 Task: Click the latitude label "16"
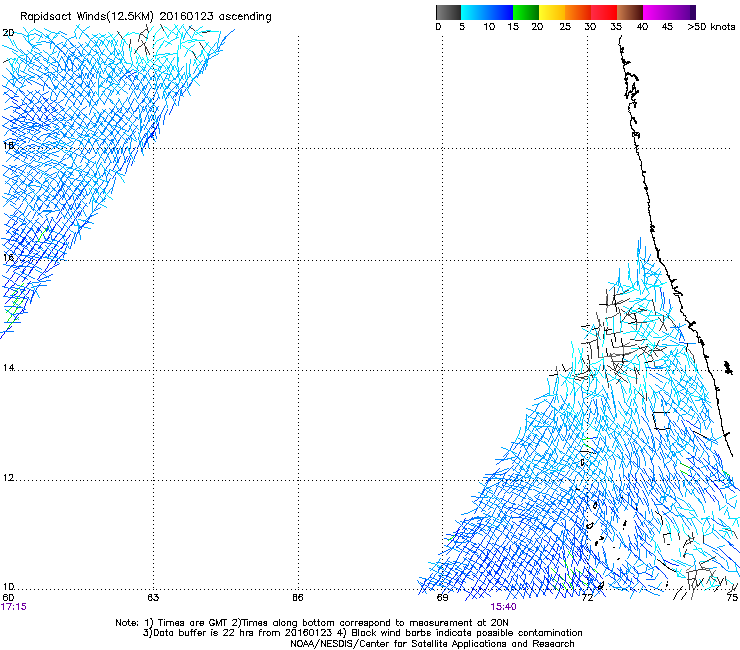pyautogui.click(x=8, y=257)
